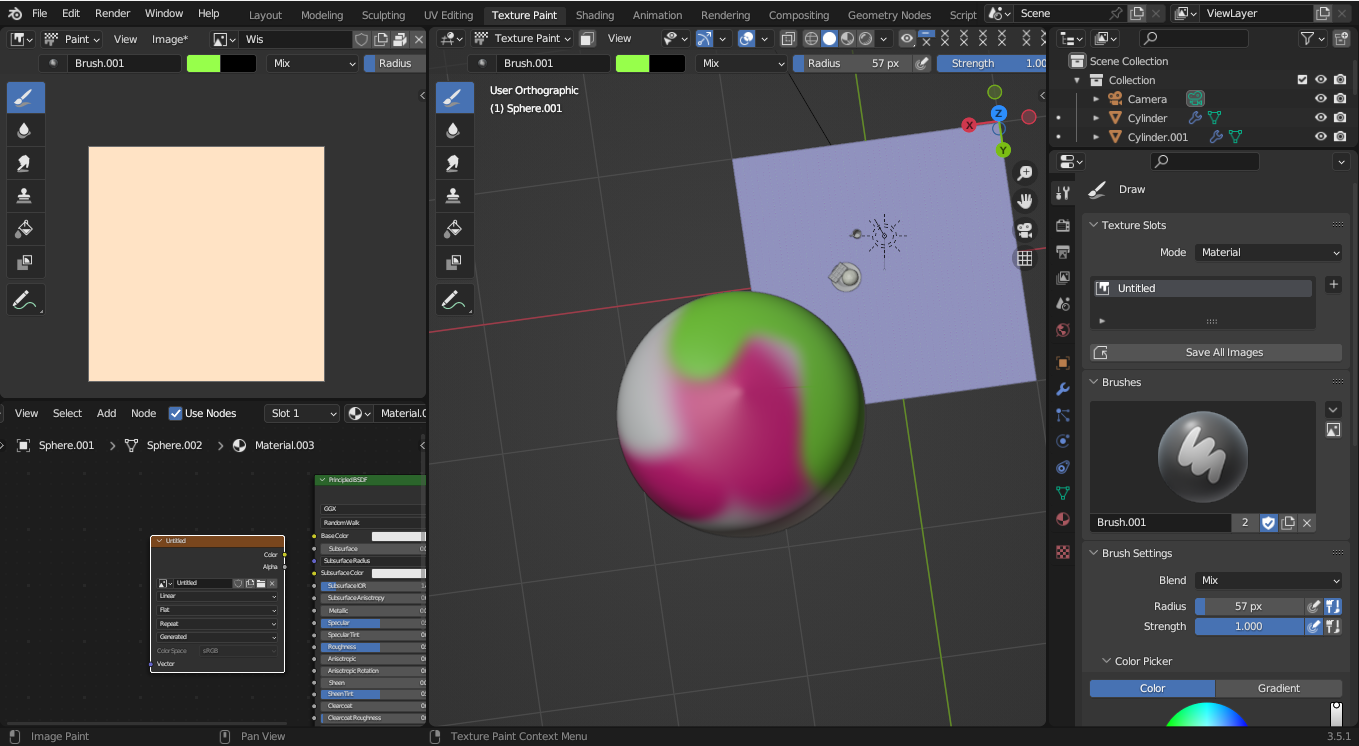The width and height of the screenshot is (1359, 746).
Task: Switch to the UV Editing workspace tab
Action: (448, 15)
